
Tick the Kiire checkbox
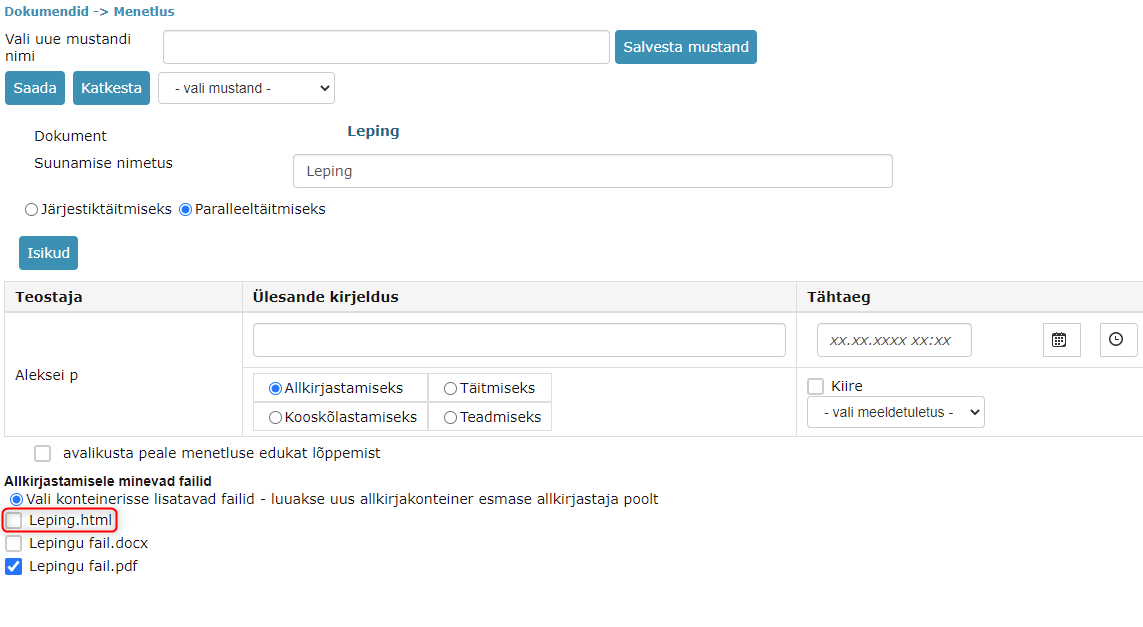click(x=816, y=386)
